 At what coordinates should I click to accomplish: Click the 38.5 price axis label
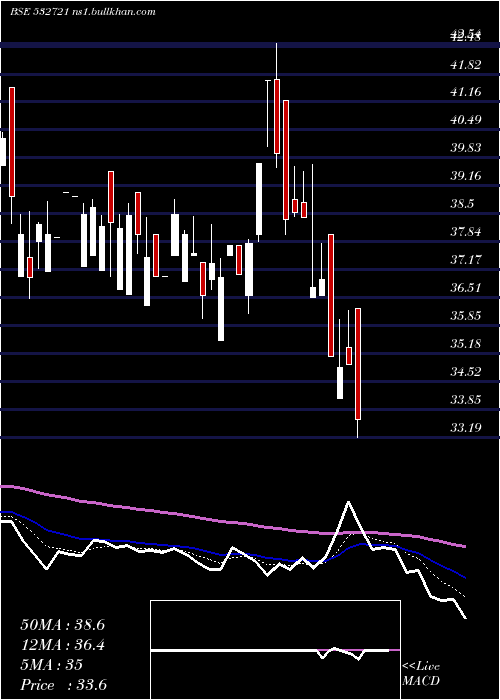(462, 204)
